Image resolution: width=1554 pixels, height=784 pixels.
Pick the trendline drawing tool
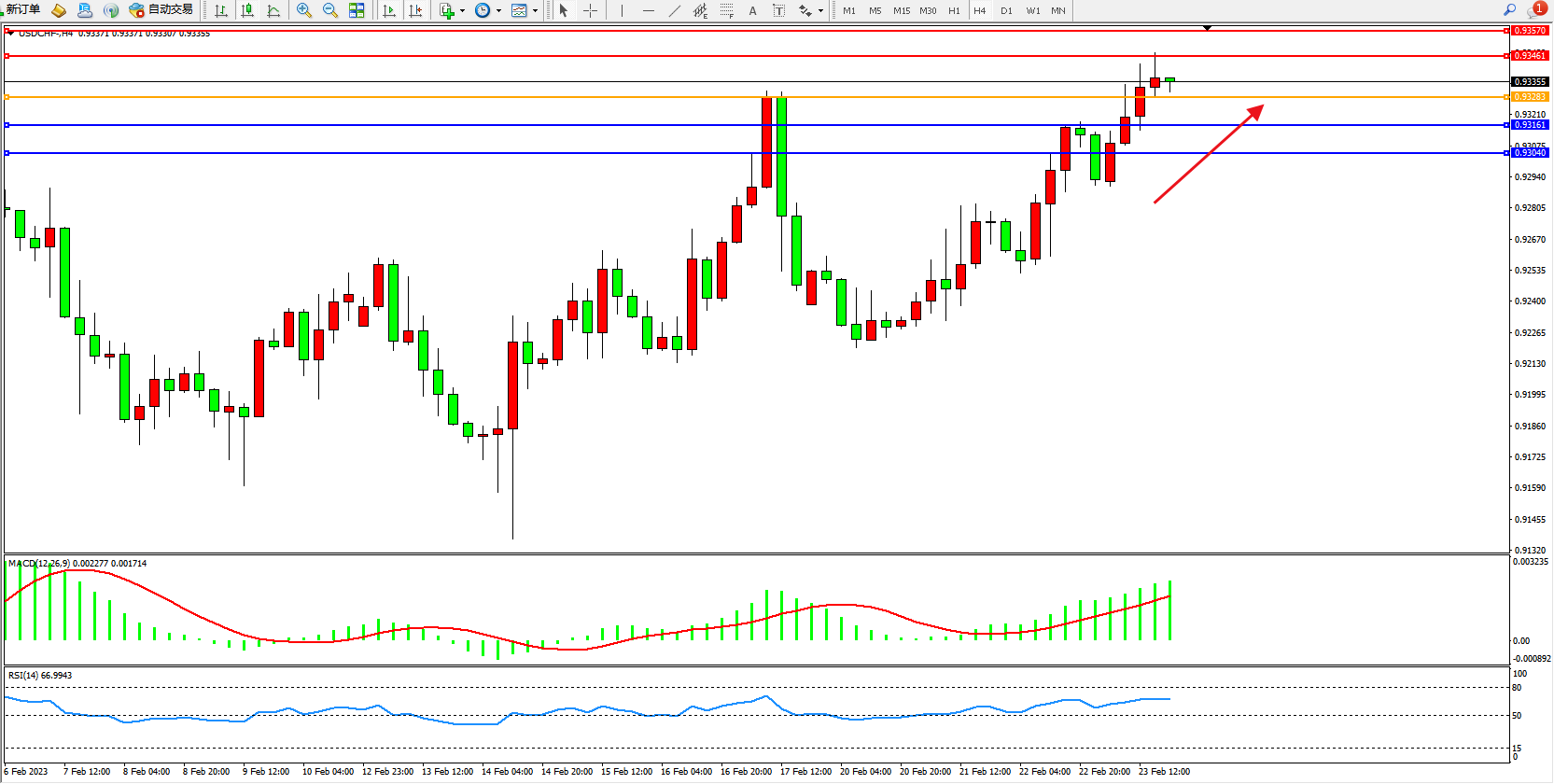click(675, 10)
